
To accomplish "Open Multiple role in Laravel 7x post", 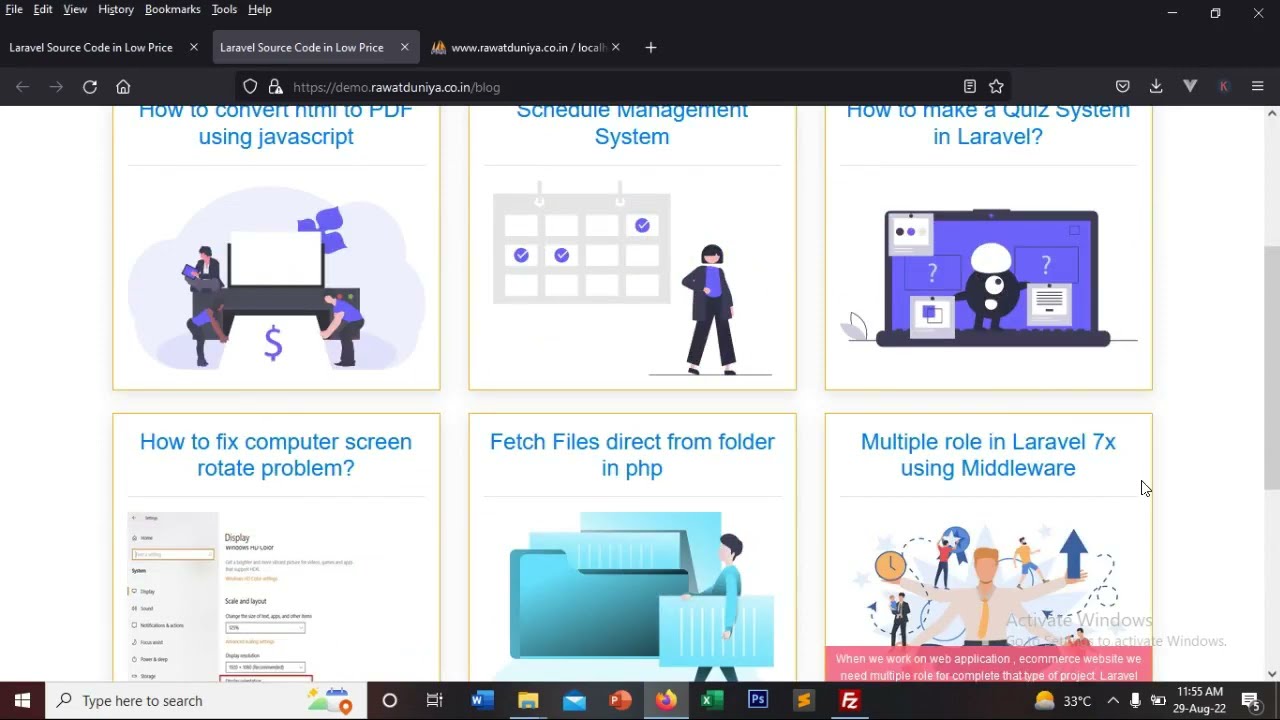I will click(x=988, y=455).
